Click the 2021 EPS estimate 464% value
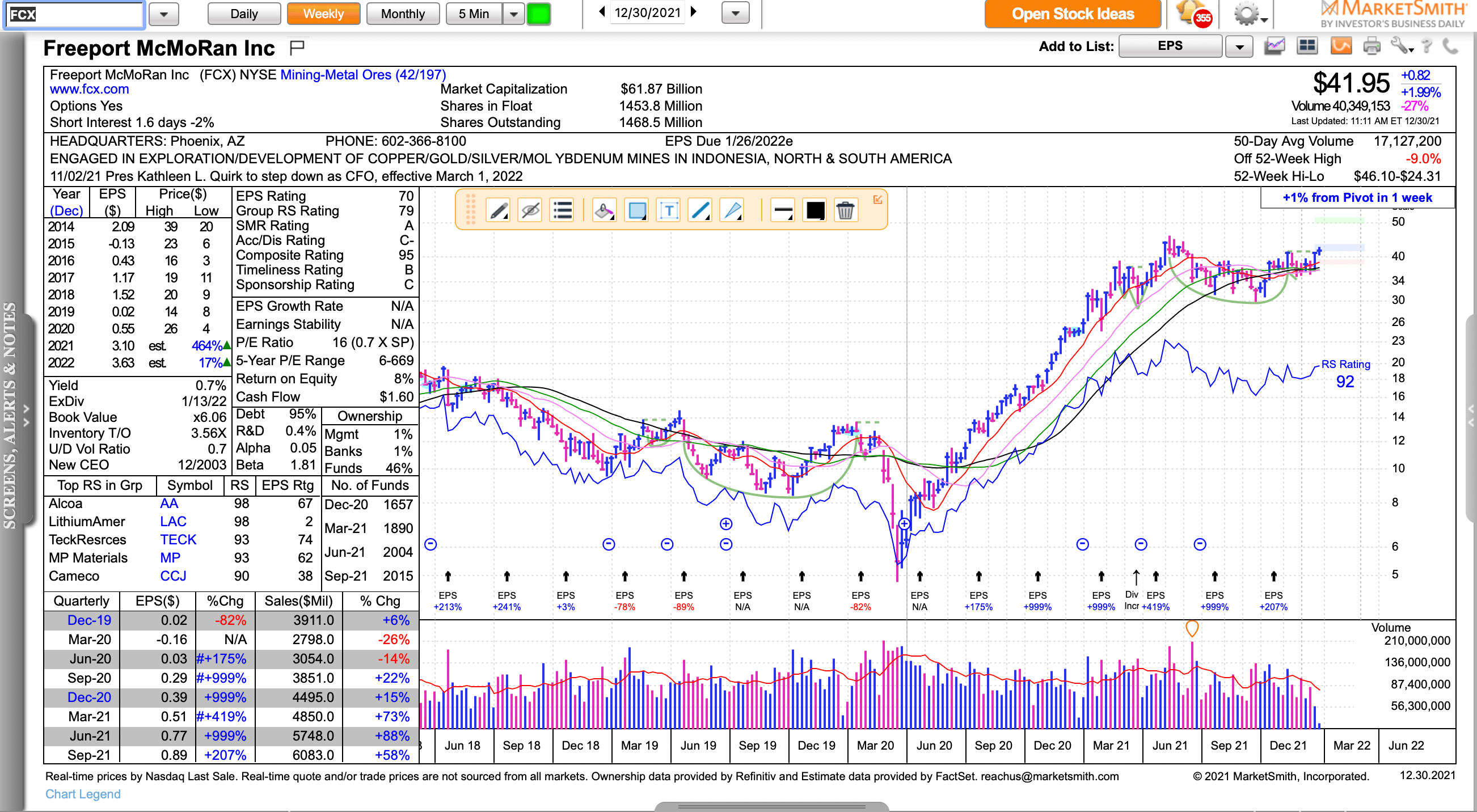This screenshot has width=1477, height=812. 207,346
